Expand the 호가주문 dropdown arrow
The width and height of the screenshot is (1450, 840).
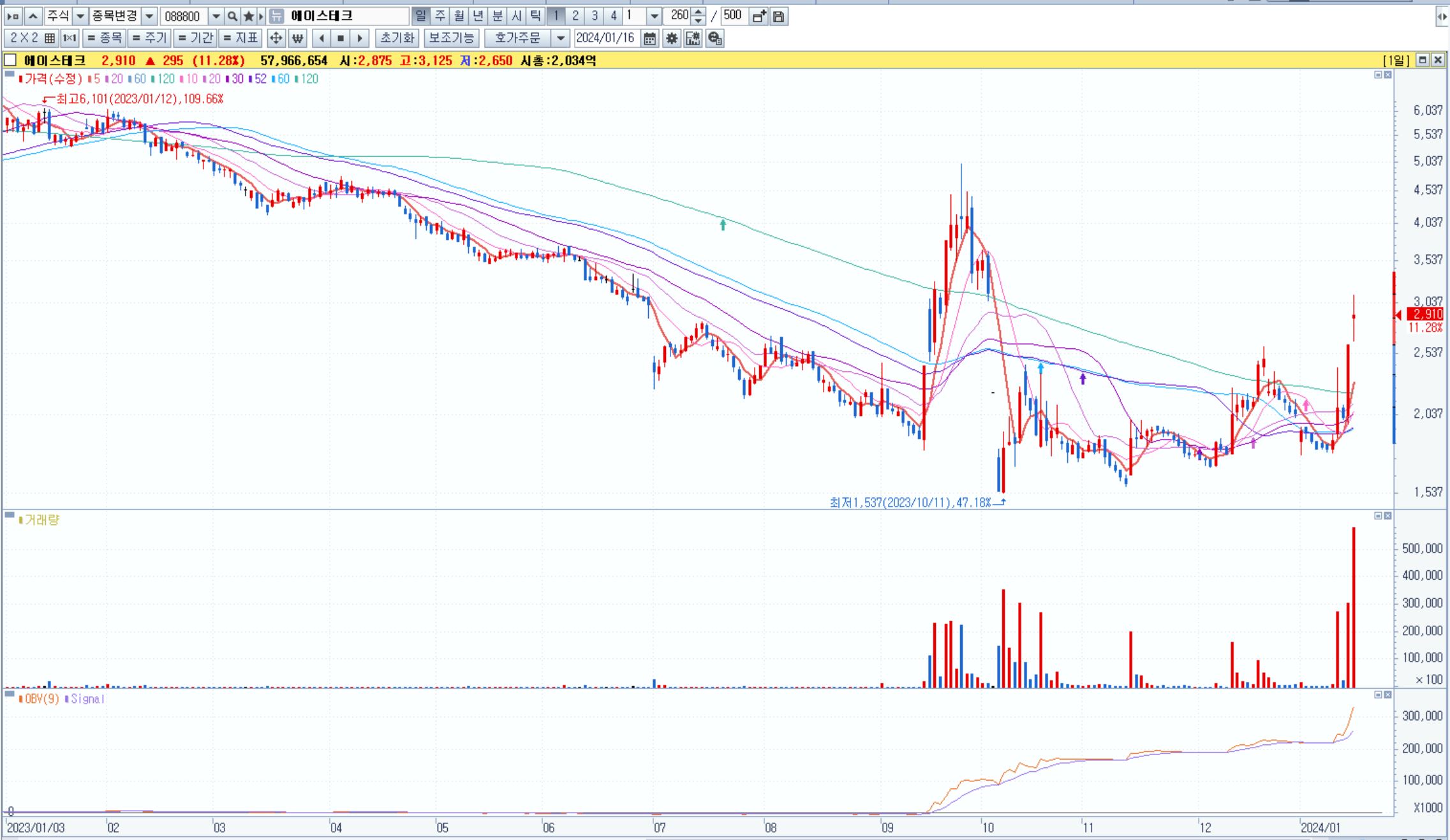pos(560,38)
